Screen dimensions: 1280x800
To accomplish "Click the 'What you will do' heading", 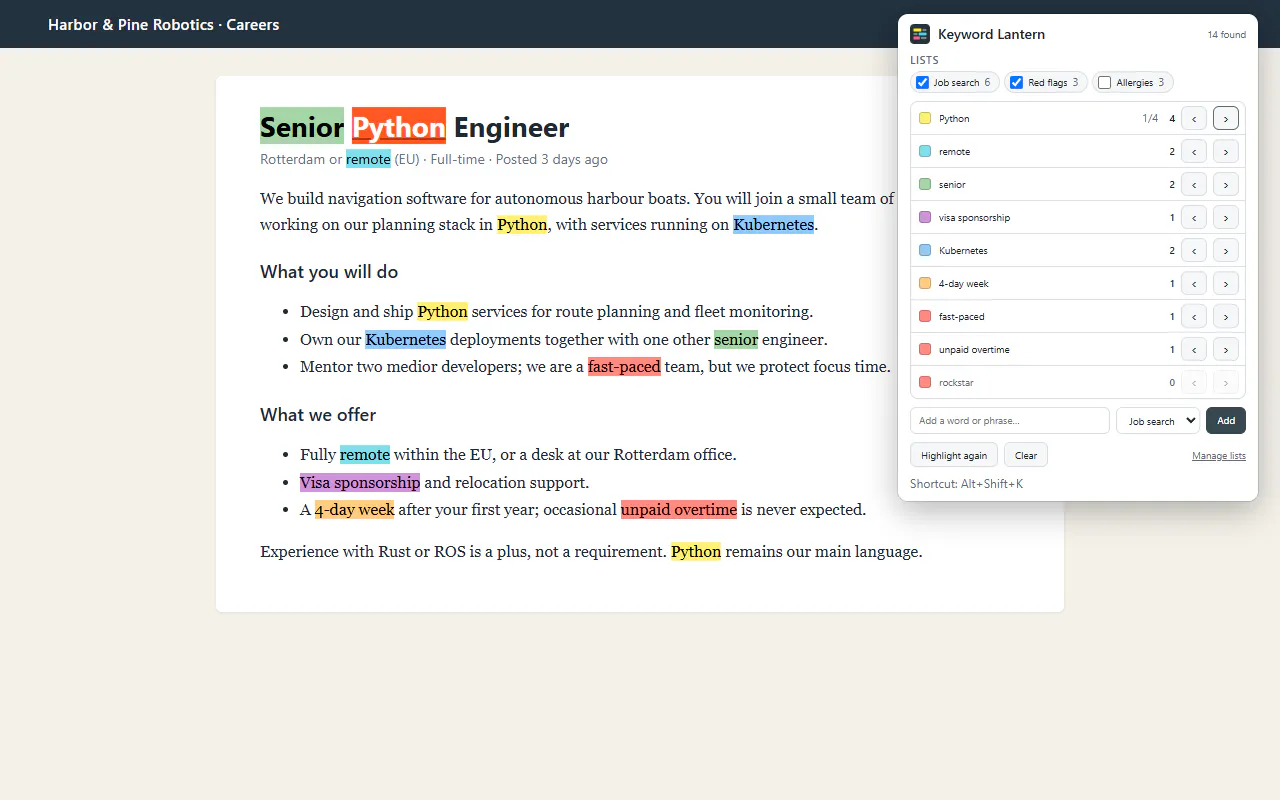I will [329, 272].
